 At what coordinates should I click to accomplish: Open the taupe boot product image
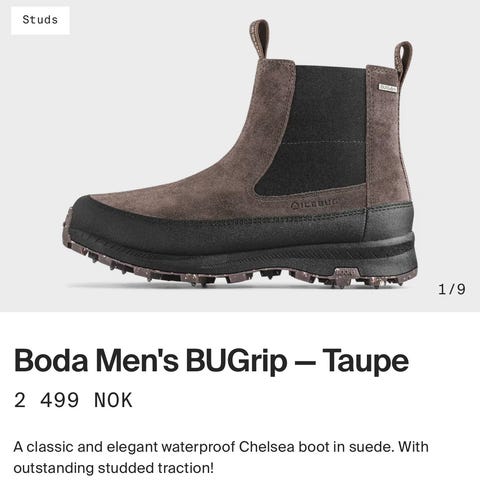pyautogui.click(x=240, y=156)
